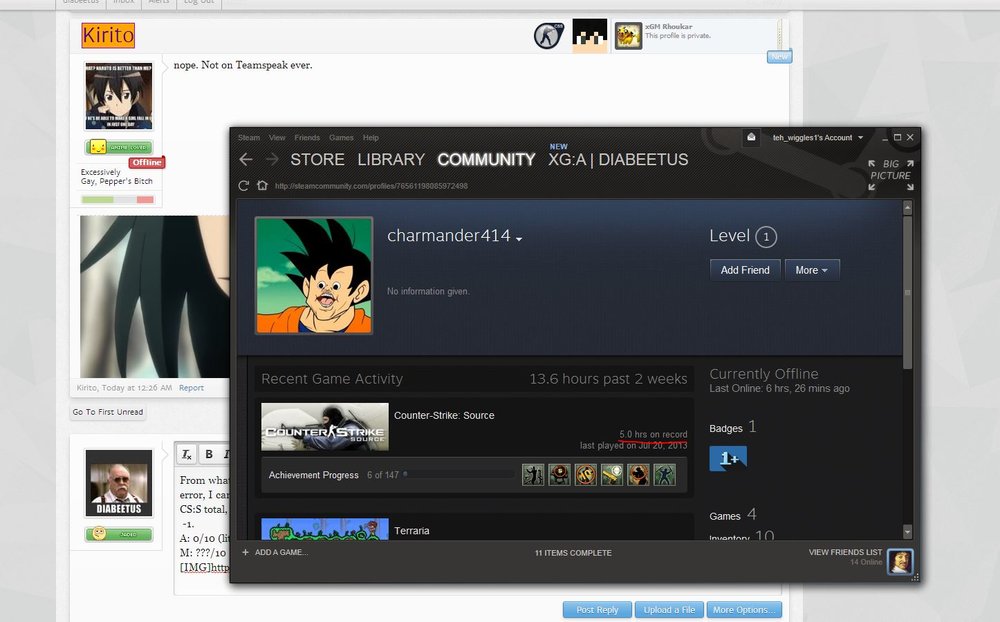1000x622 pixels.
Task: Click Diabeetus's green smiley badge
Action: click(x=119, y=534)
